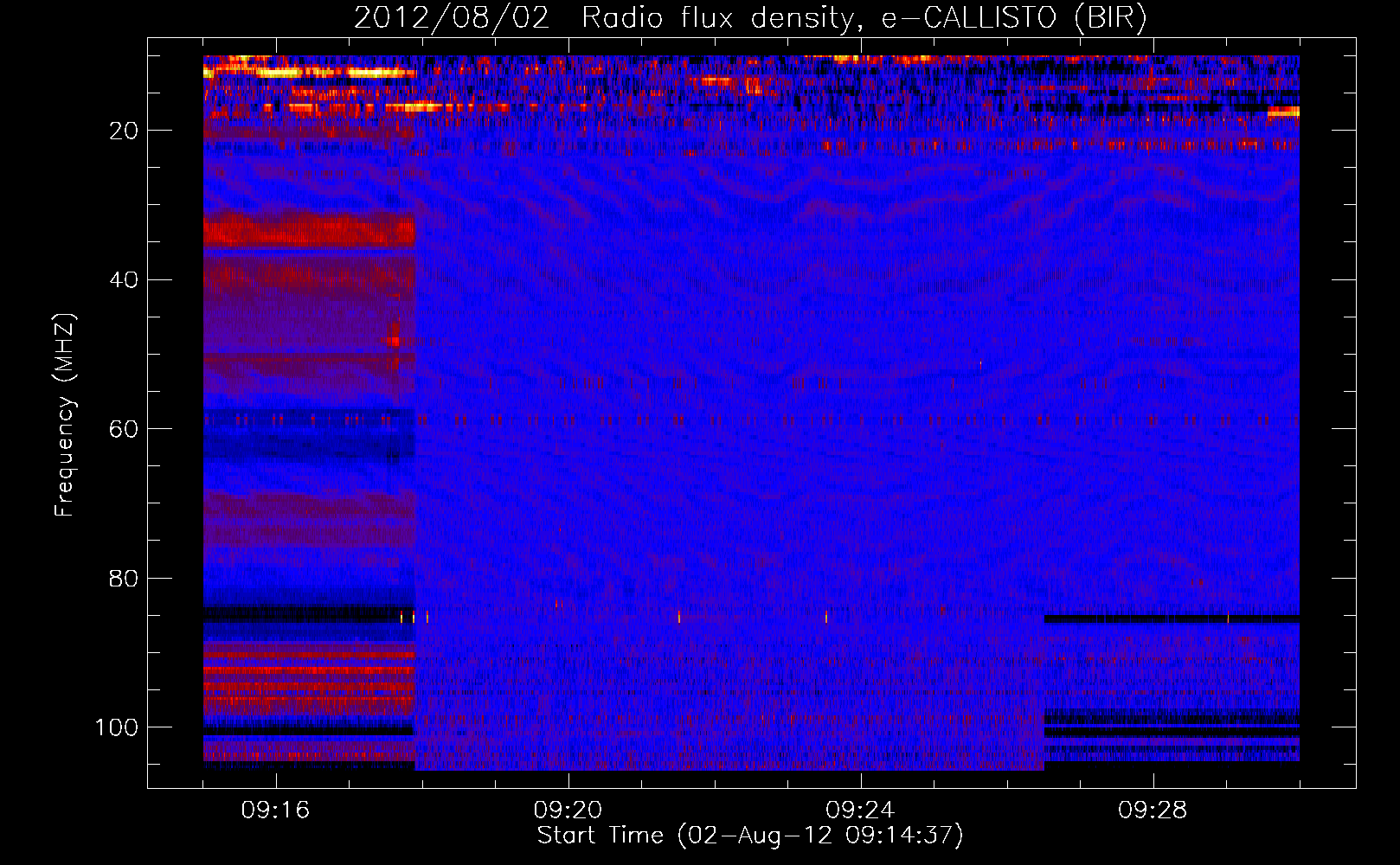Viewport: 1400px width, 865px height.
Task: Click the '100' frequency tick label
Action: point(117,727)
